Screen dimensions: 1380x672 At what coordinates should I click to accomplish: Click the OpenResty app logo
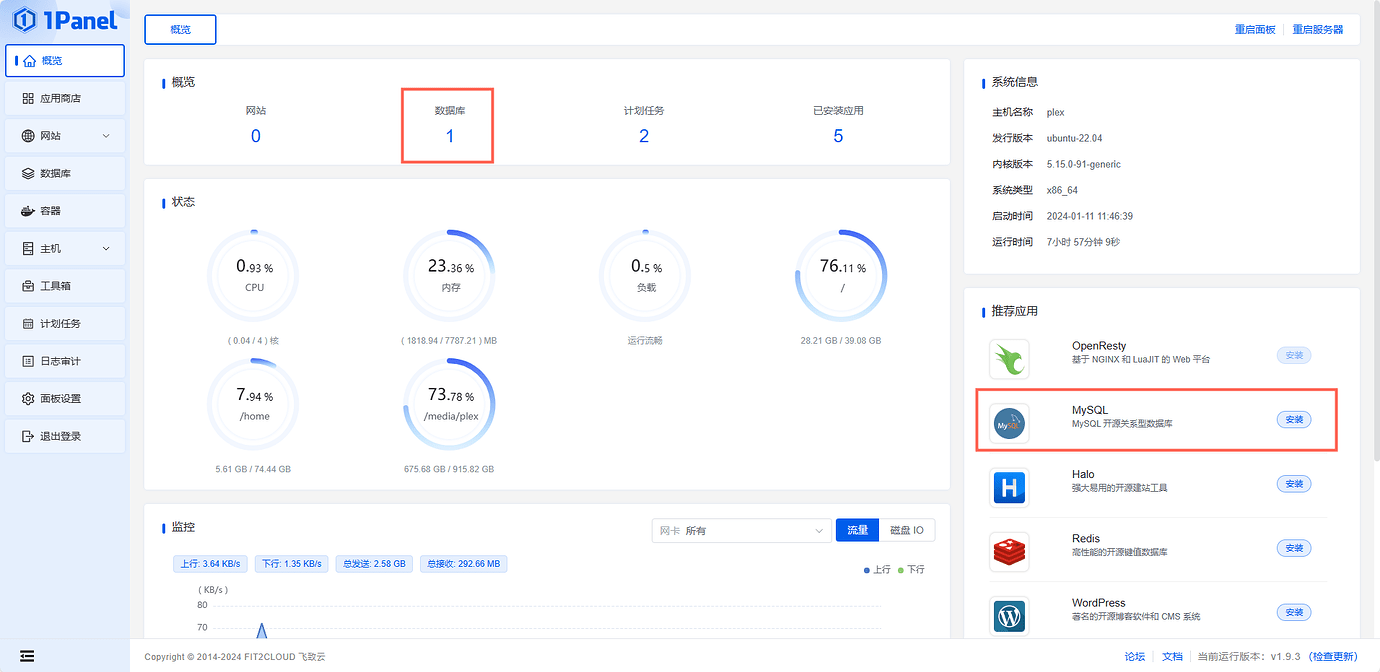(1009, 359)
